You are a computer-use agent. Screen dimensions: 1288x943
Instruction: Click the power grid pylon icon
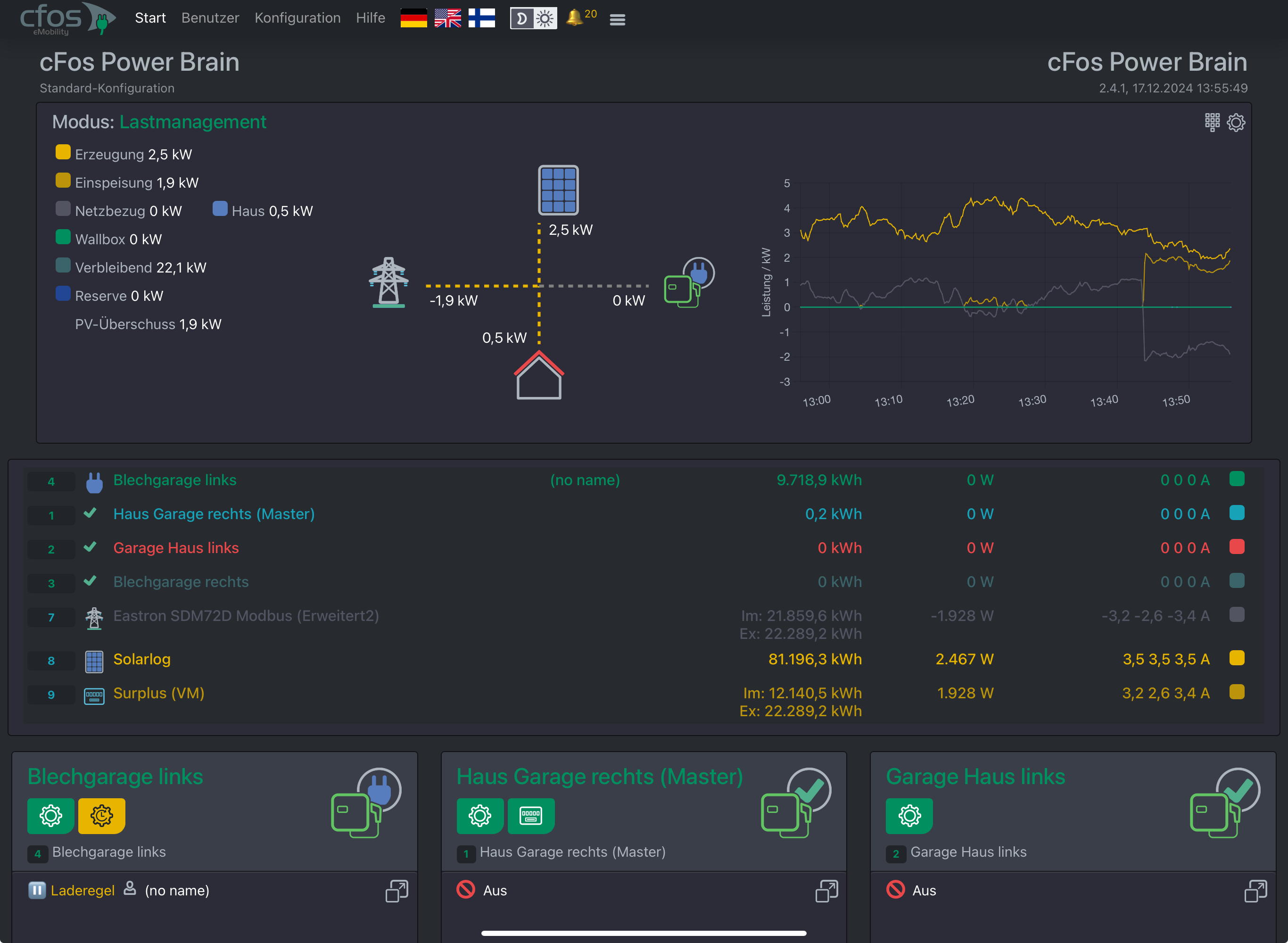pyautogui.click(x=388, y=282)
